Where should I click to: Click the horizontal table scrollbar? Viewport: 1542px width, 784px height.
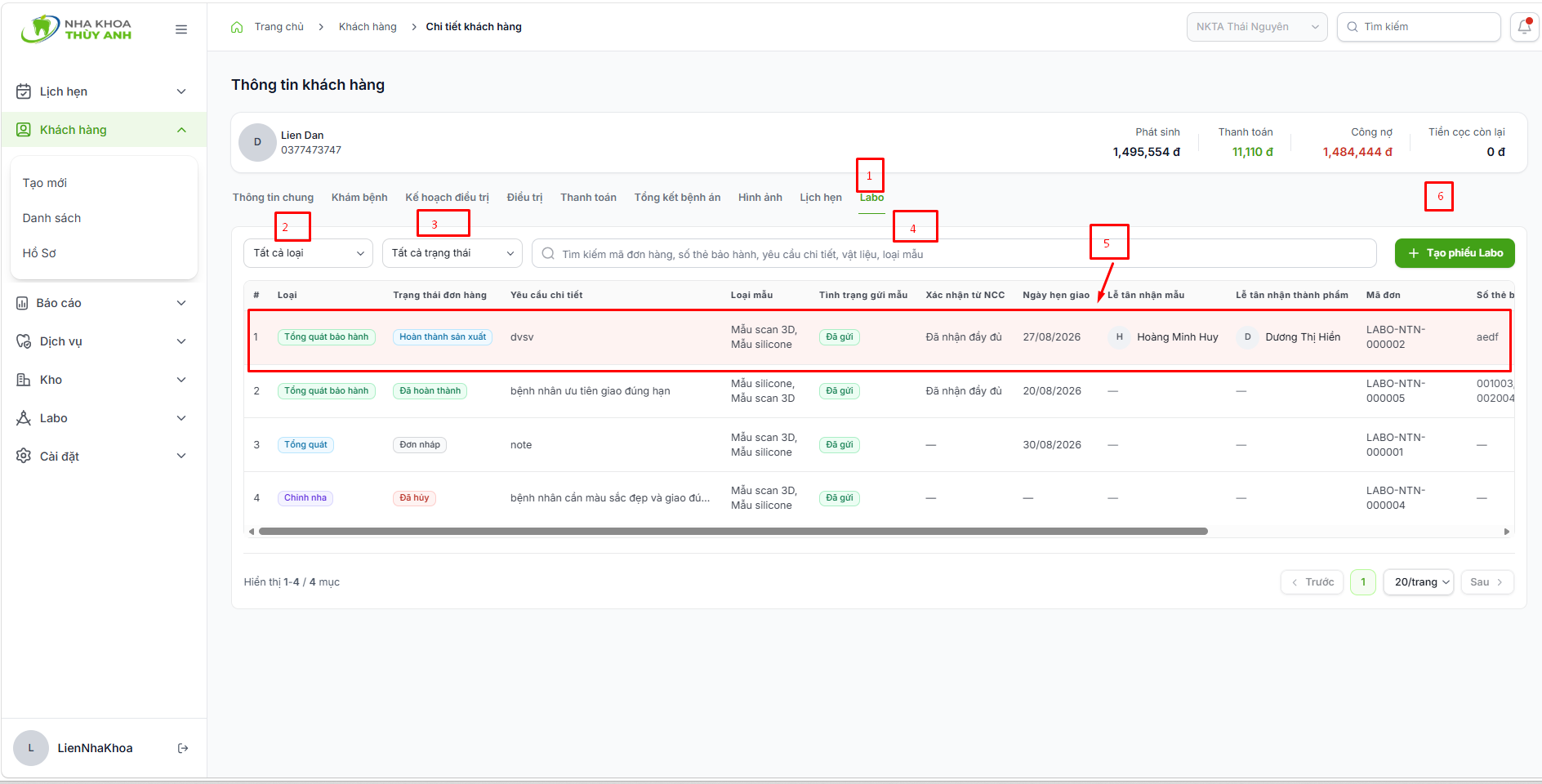coord(733,532)
